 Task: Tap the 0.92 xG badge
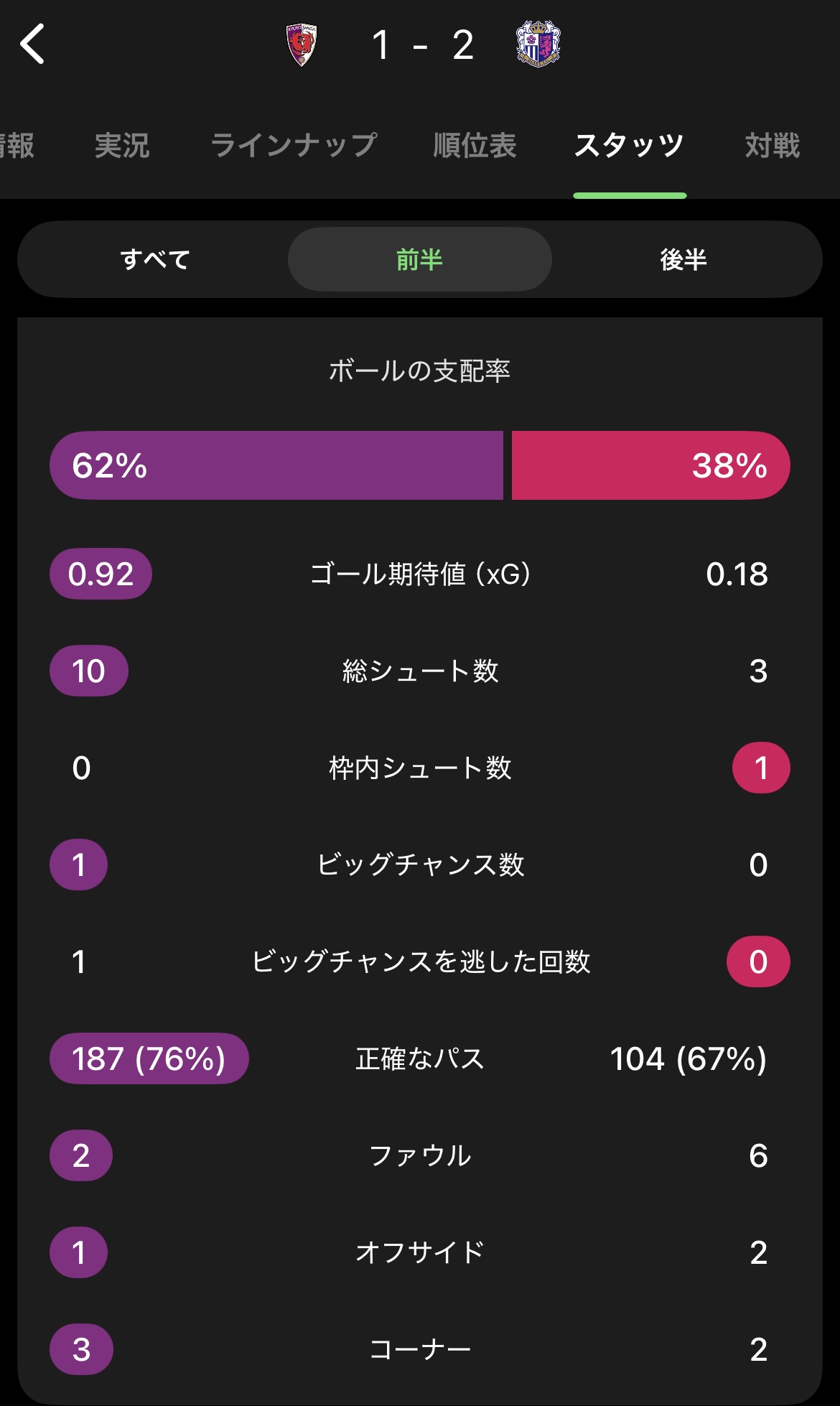click(101, 574)
